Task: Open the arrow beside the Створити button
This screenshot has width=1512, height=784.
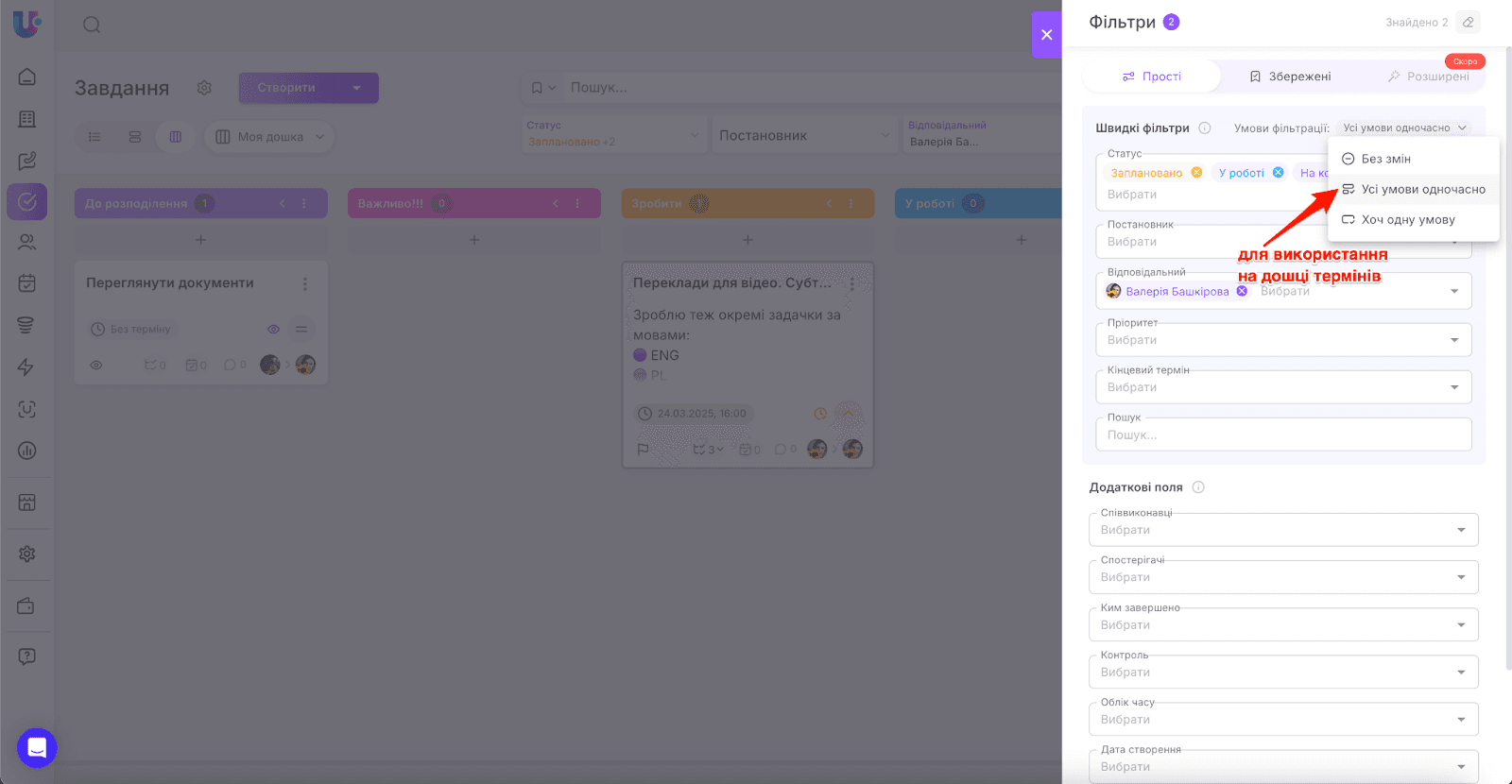Action: [x=357, y=88]
